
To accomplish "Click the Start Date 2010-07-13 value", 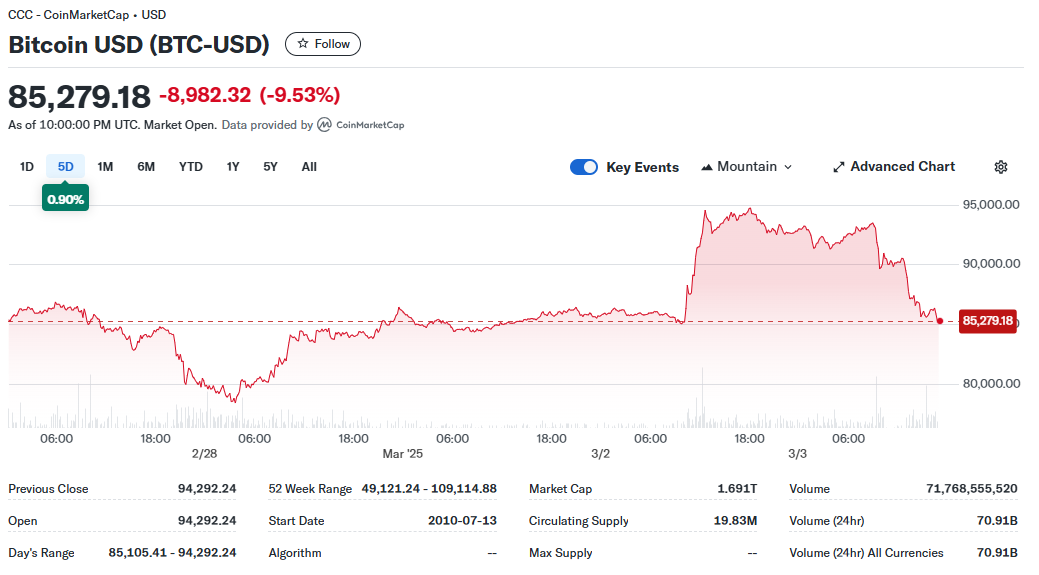I will (462, 521).
